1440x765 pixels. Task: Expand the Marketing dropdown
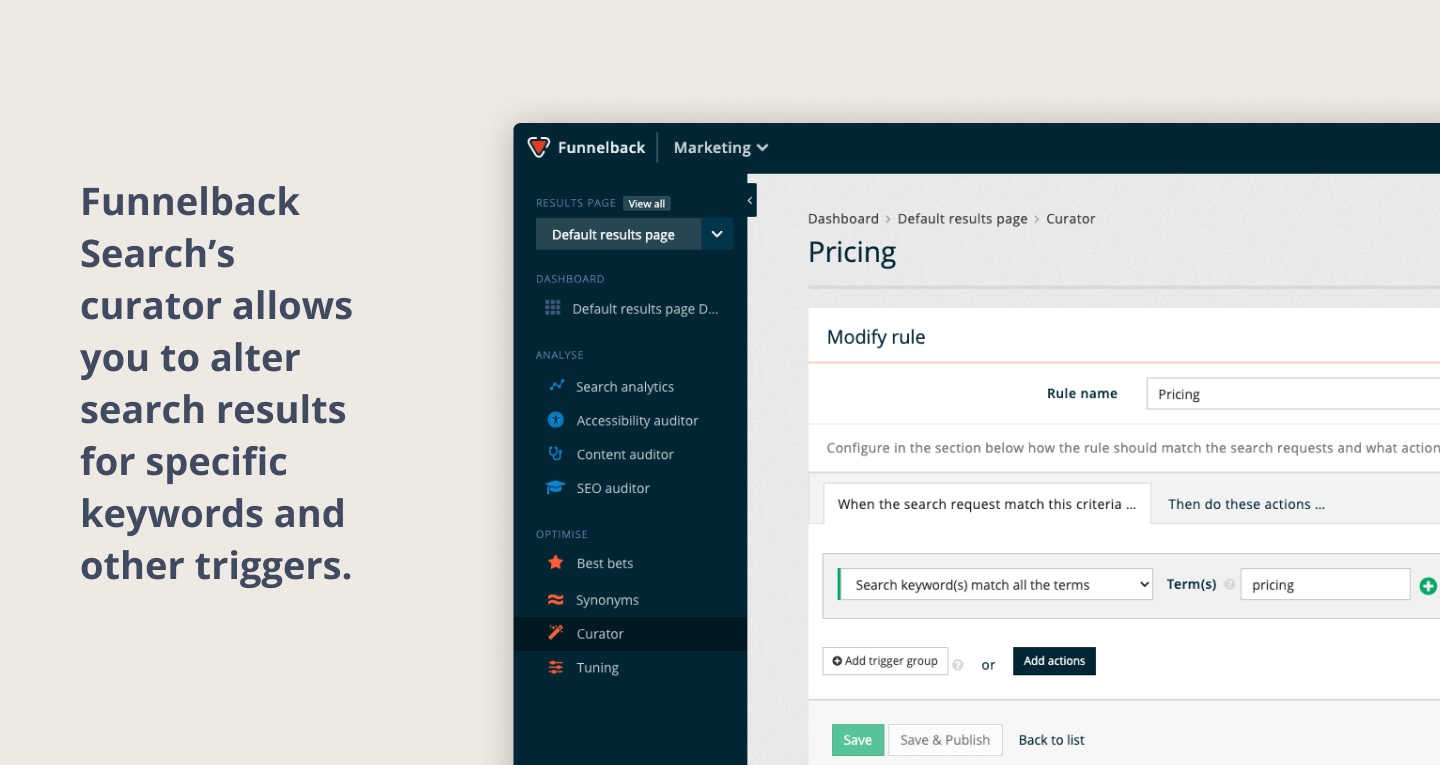pyautogui.click(x=721, y=148)
